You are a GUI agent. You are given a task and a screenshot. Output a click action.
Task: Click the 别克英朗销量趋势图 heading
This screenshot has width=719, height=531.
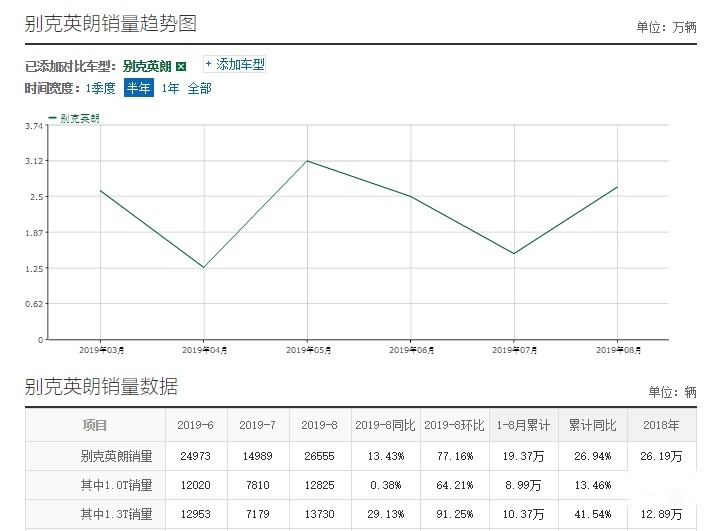(111, 23)
